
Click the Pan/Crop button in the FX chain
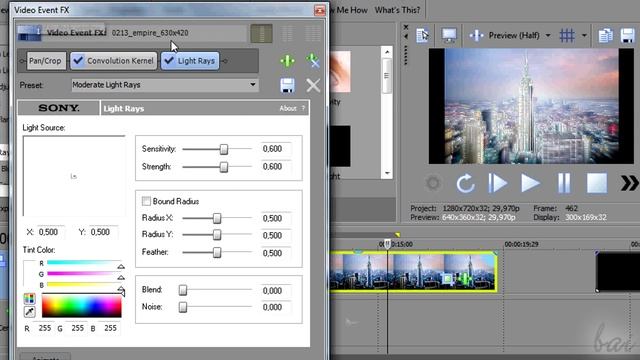[45, 61]
